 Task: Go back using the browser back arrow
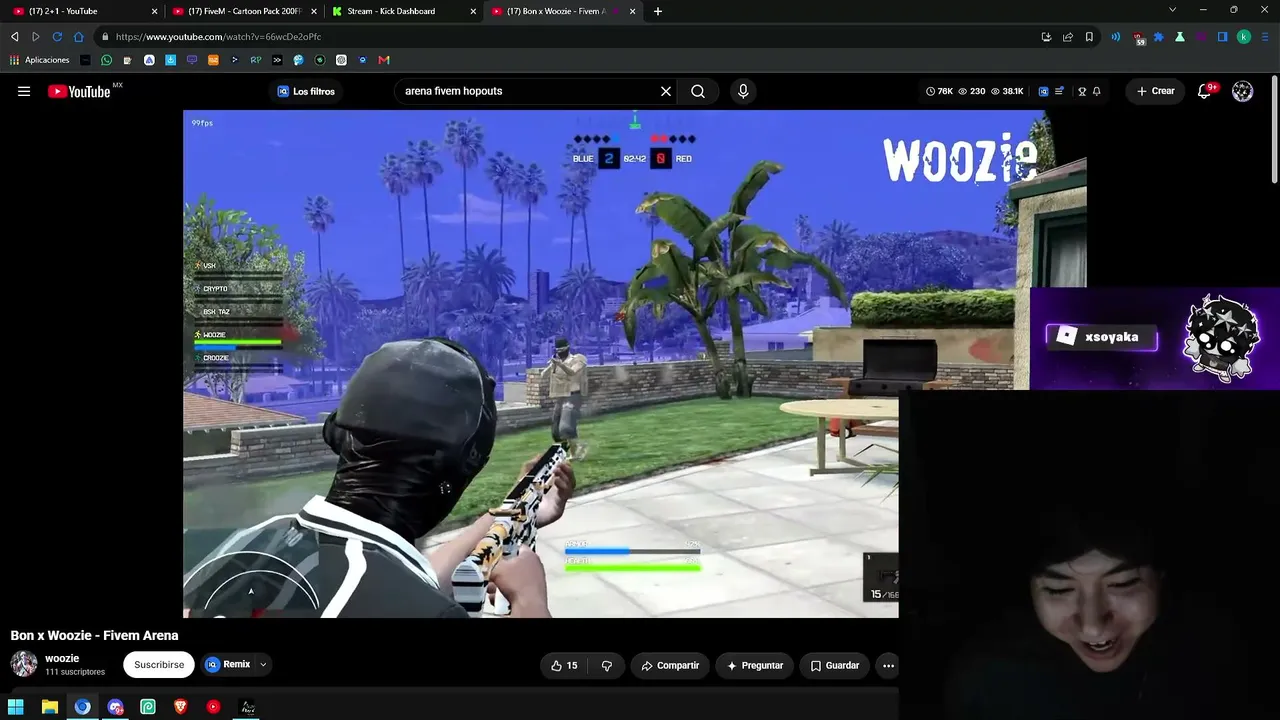(x=15, y=37)
